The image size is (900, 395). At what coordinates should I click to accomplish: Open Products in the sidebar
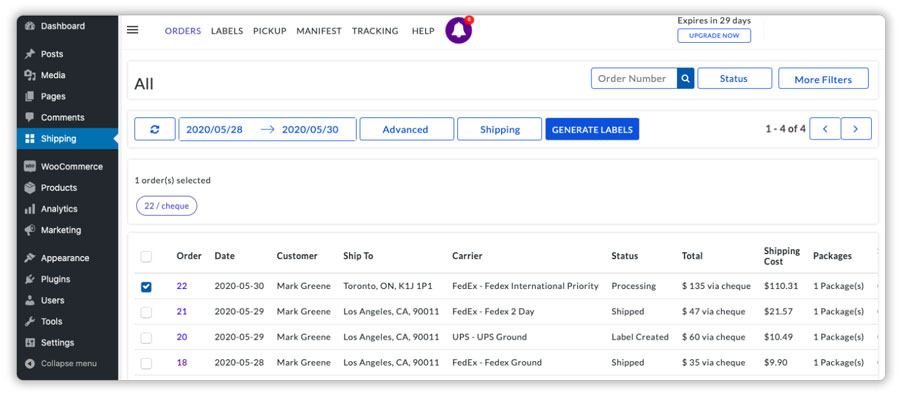pyautogui.click(x=67, y=188)
